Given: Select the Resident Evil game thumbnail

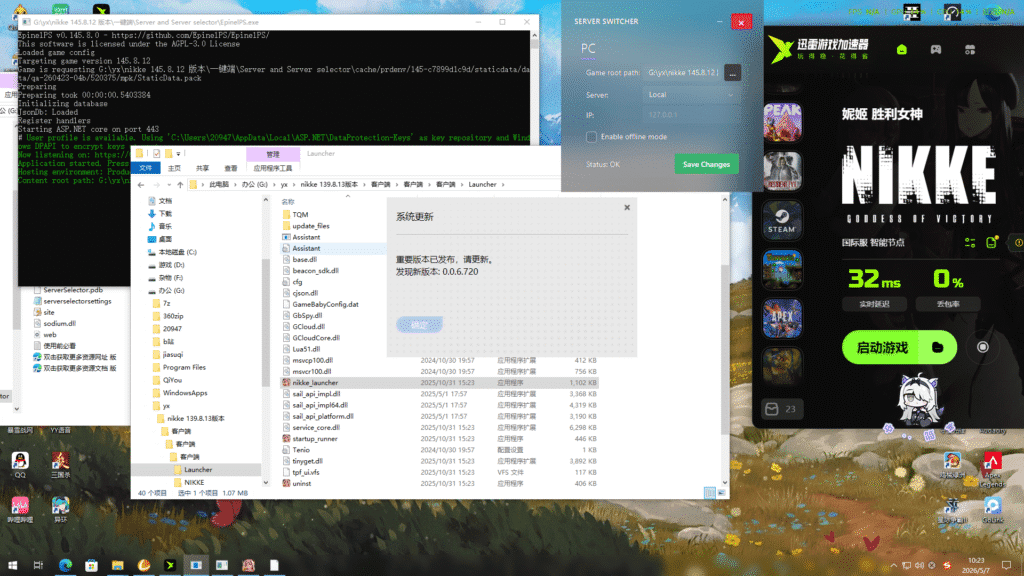Looking at the screenshot, I should 782,170.
